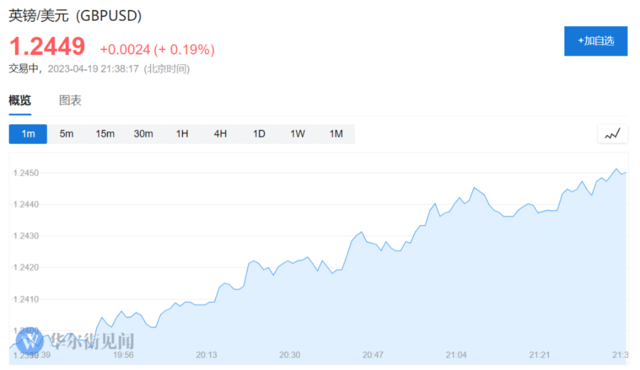640x370 pixels.
Task: Select the 4H timeframe
Action: click(220, 134)
